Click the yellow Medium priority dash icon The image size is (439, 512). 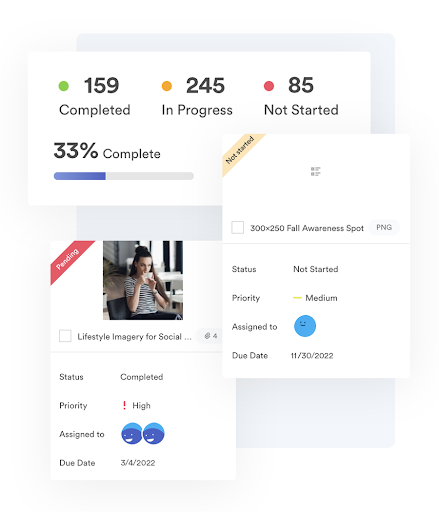(297, 298)
